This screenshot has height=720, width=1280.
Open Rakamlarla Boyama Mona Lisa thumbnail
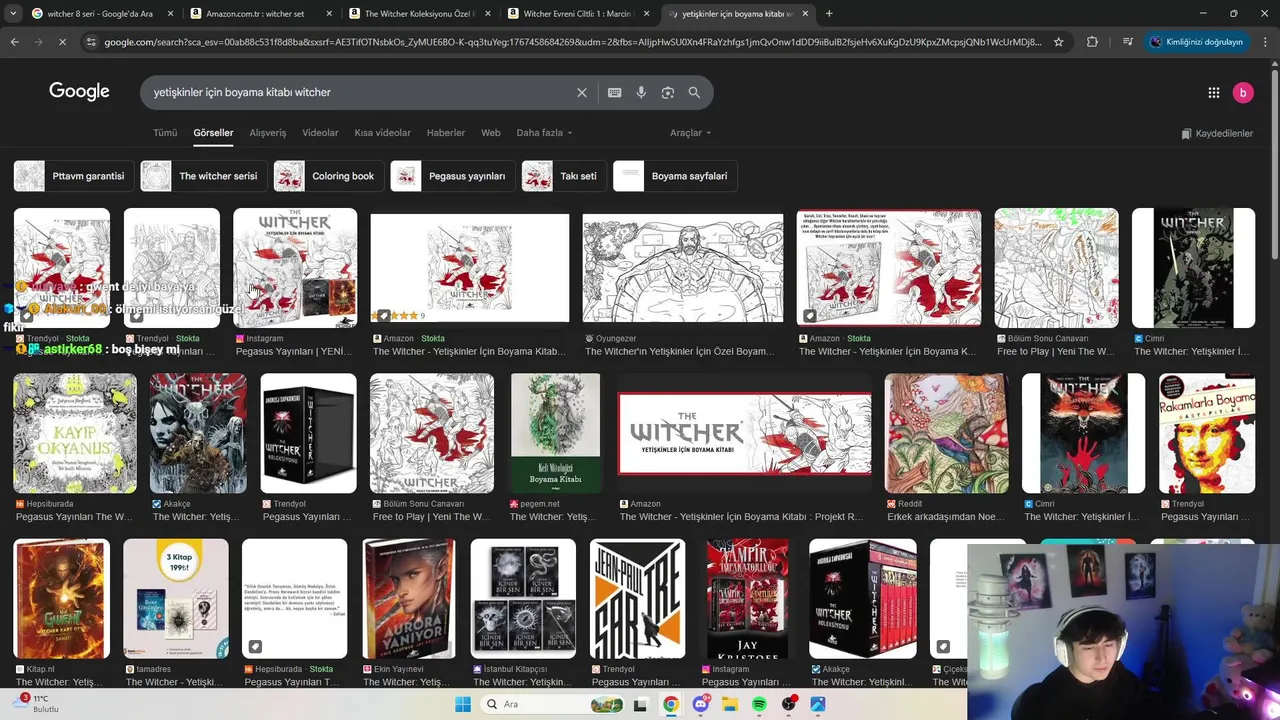point(1207,433)
